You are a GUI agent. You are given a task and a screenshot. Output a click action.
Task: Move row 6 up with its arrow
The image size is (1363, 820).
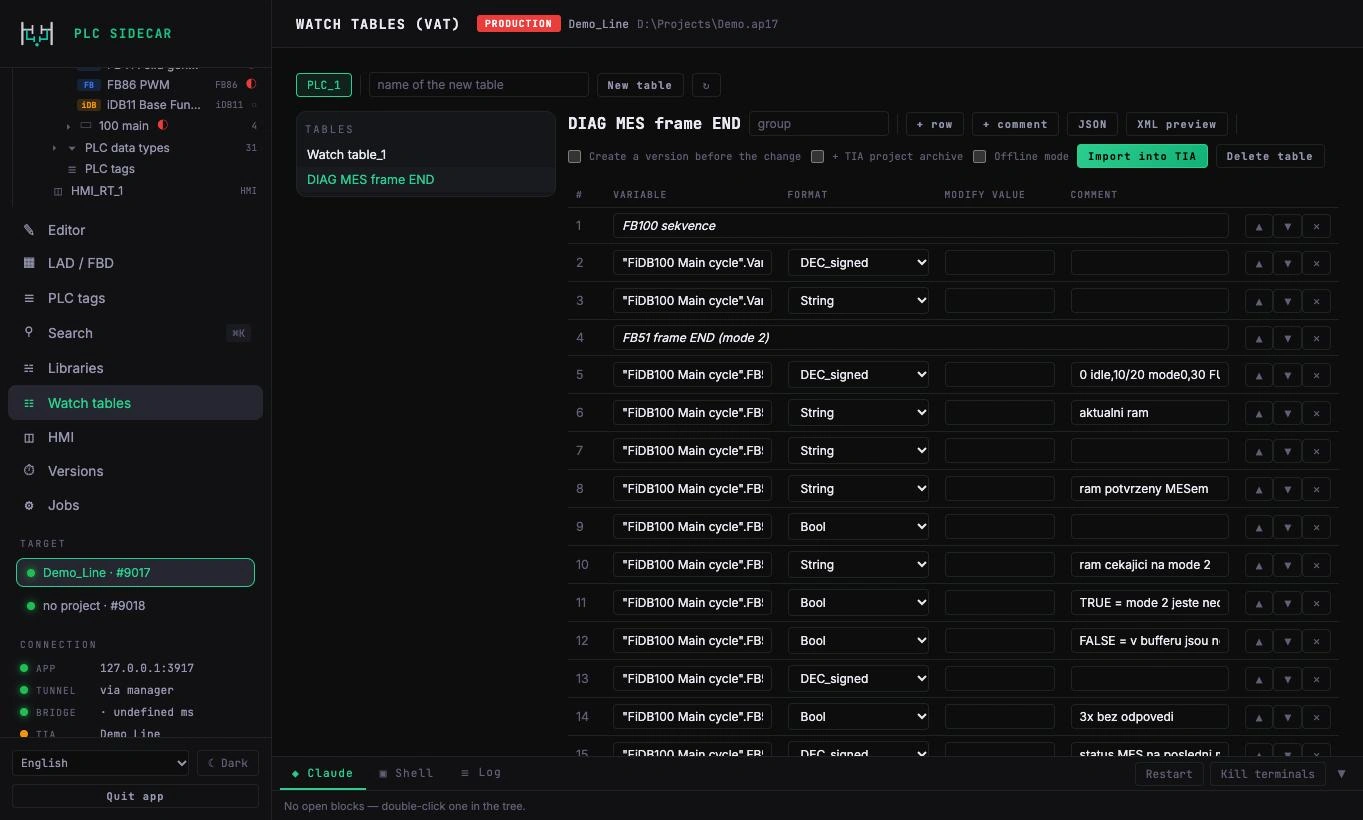1259,413
